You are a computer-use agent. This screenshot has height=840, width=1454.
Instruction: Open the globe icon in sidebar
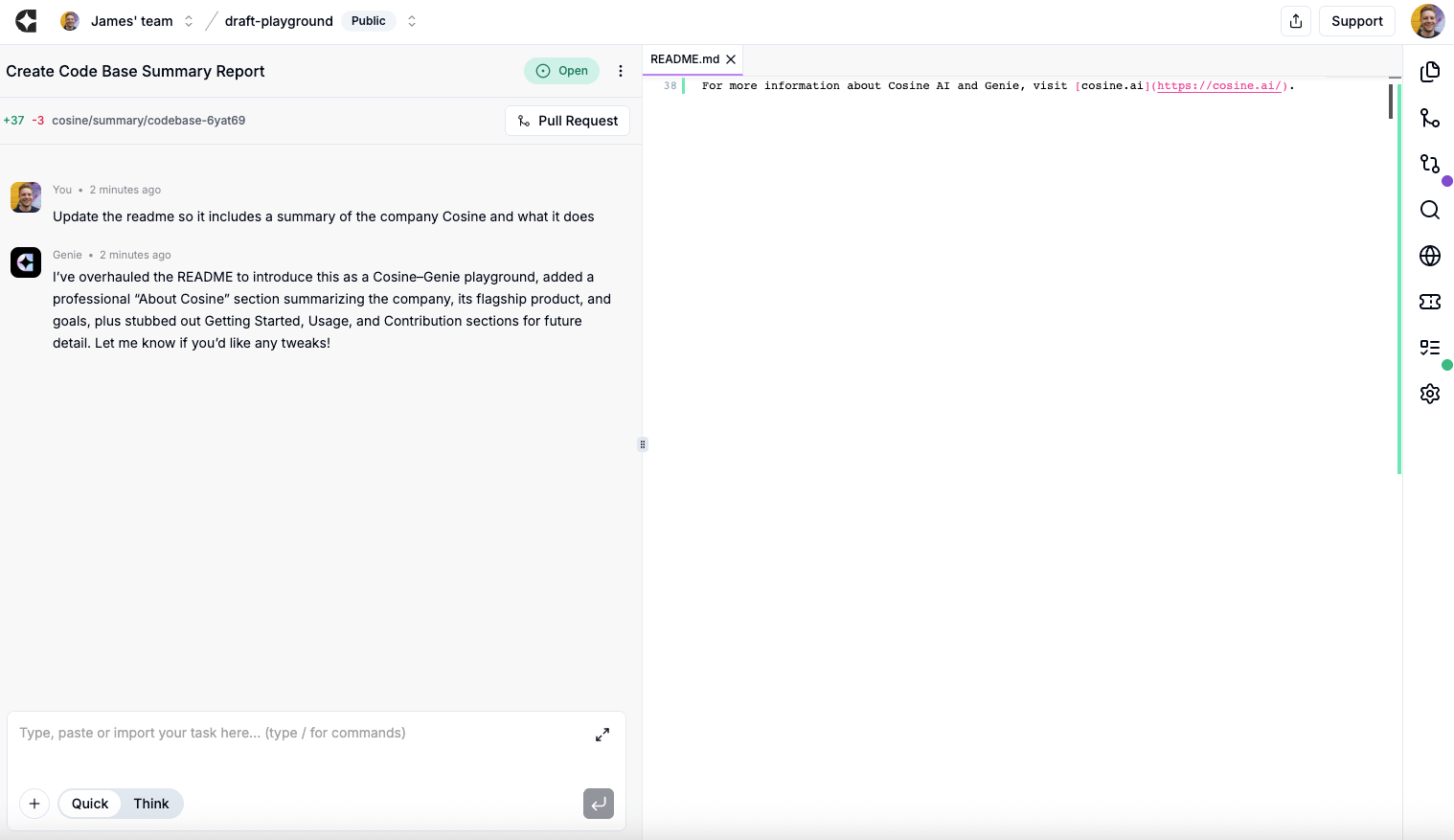pyautogui.click(x=1429, y=256)
